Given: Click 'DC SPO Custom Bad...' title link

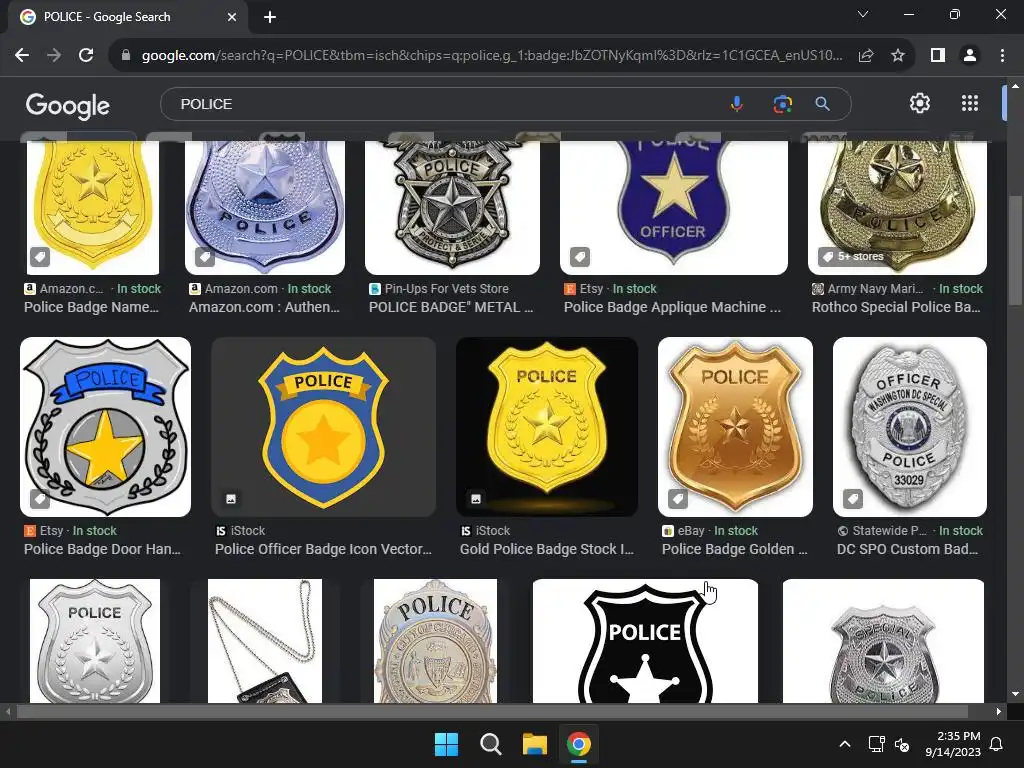Looking at the screenshot, I should point(908,549).
